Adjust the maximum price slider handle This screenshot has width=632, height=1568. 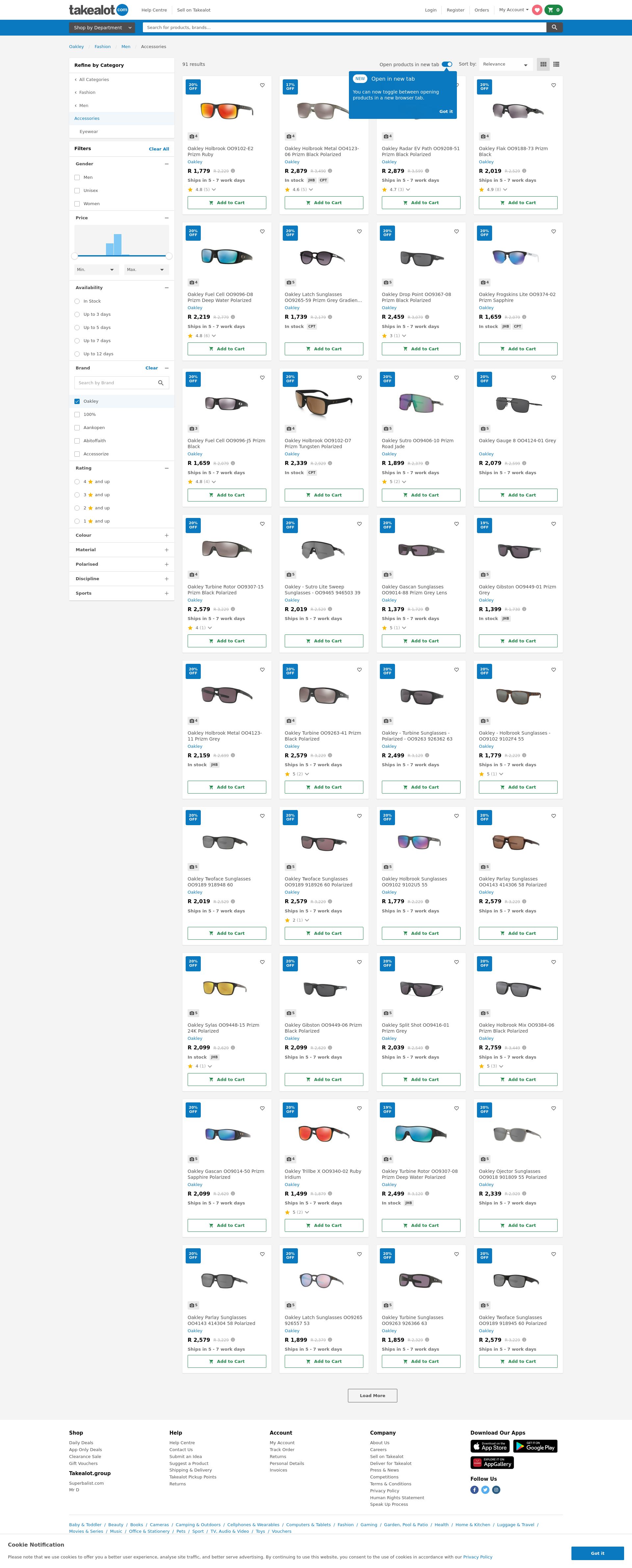pyautogui.click(x=169, y=256)
